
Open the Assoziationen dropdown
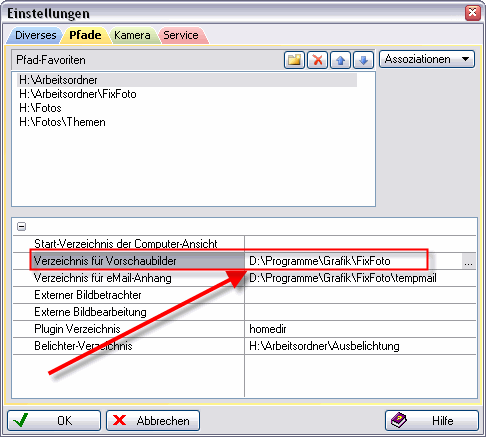tap(427, 59)
